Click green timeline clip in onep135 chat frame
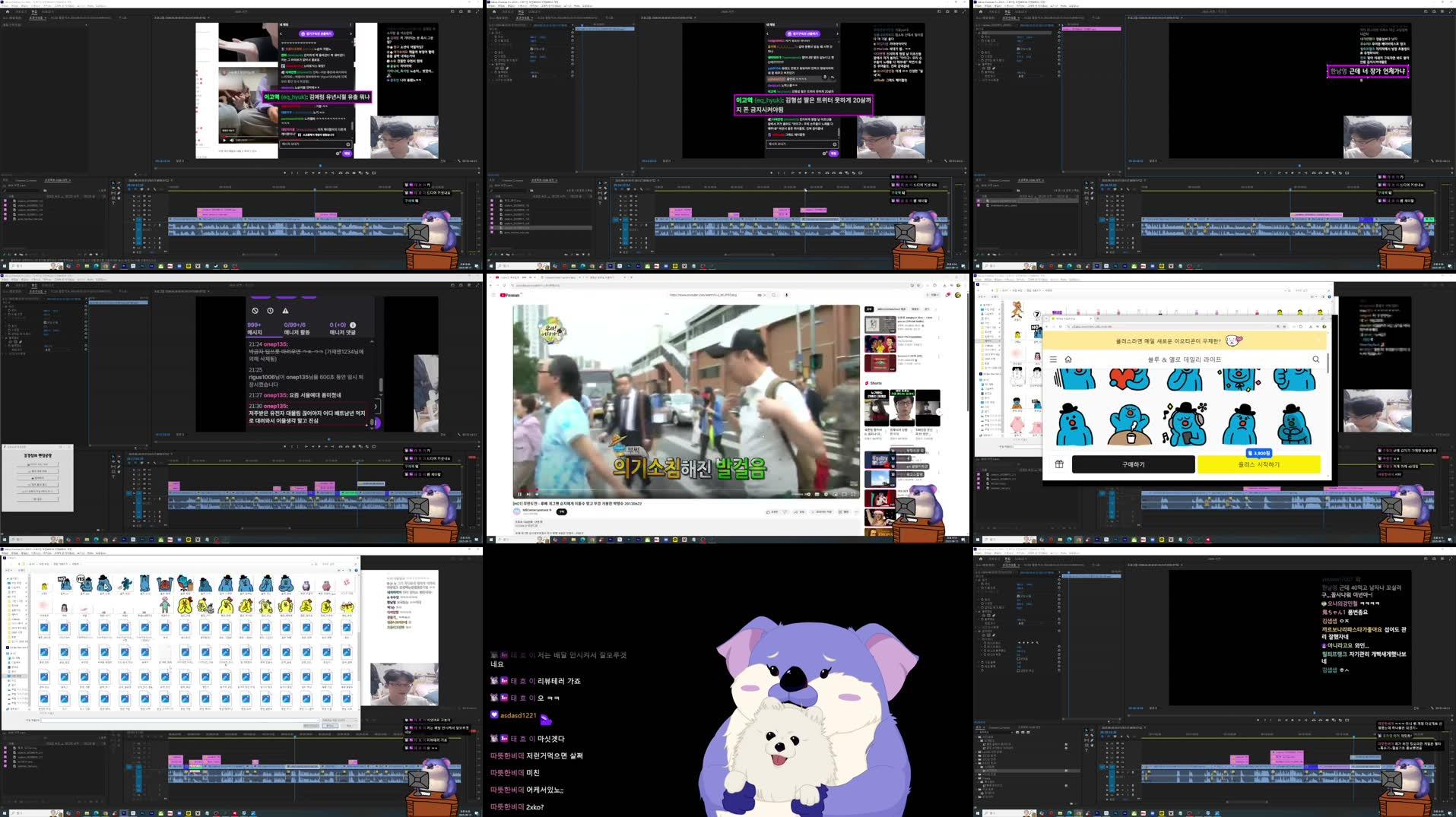 tap(349, 492)
